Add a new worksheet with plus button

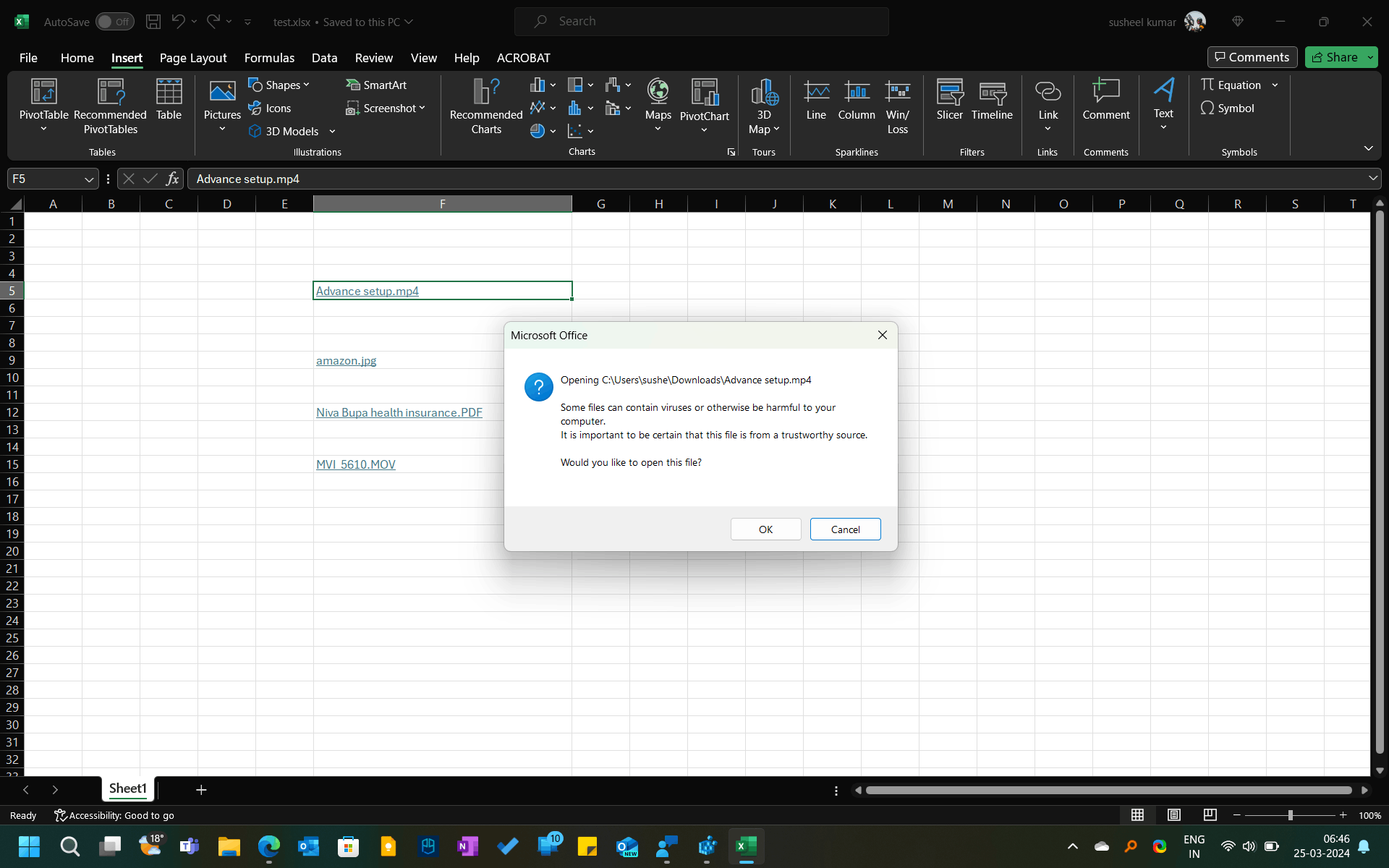(x=201, y=789)
